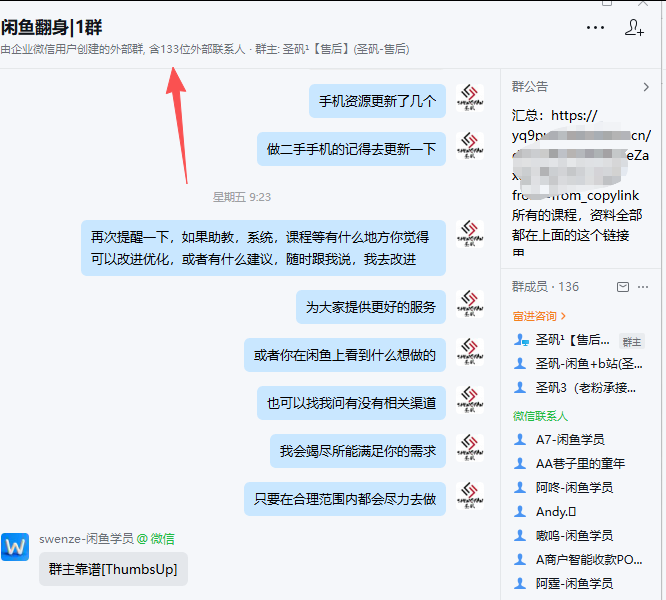This screenshot has width=666, height=600.
Task: Open the 群公告 section header
Action: pyautogui.click(x=530, y=87)
